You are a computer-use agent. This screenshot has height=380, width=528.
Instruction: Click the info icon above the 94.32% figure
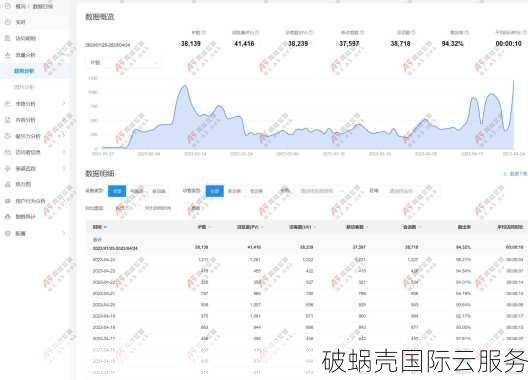[467, 33]
